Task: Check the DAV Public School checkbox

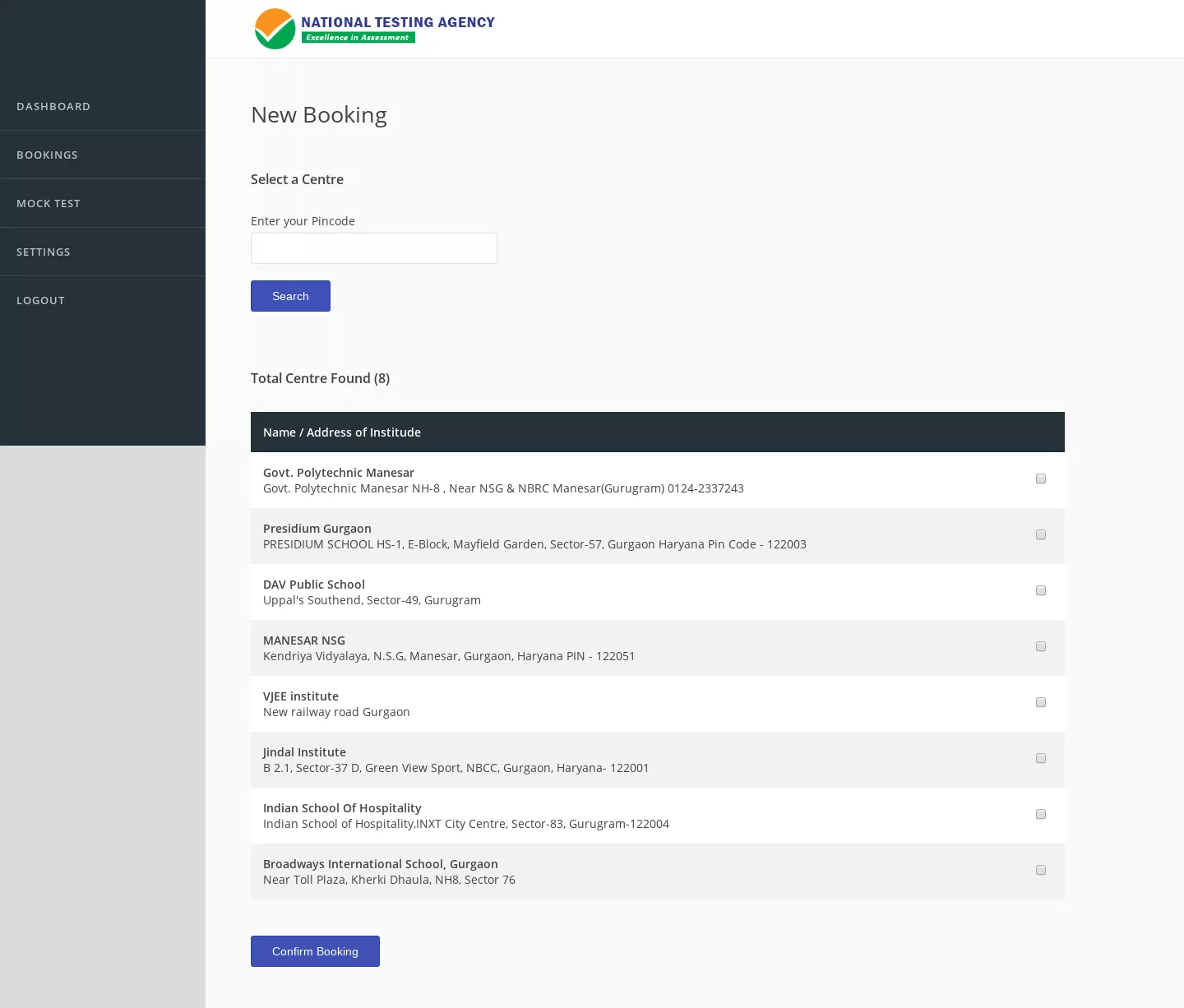Action: point(1041,590)
